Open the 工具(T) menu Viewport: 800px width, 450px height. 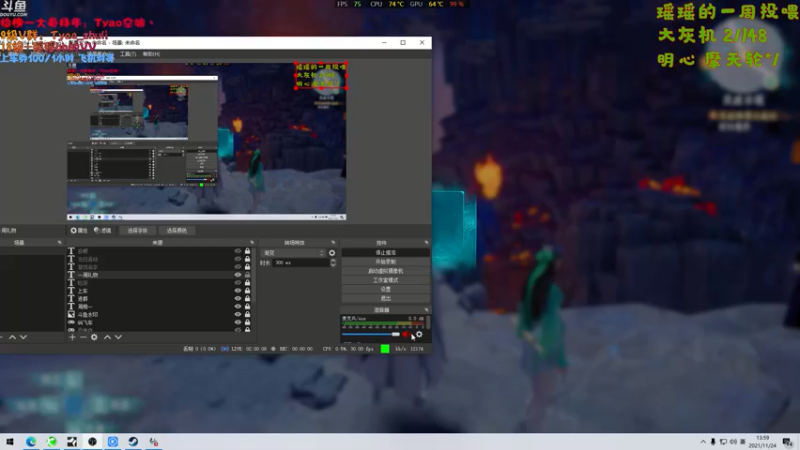pyautogui.click(x=128, y=54)
